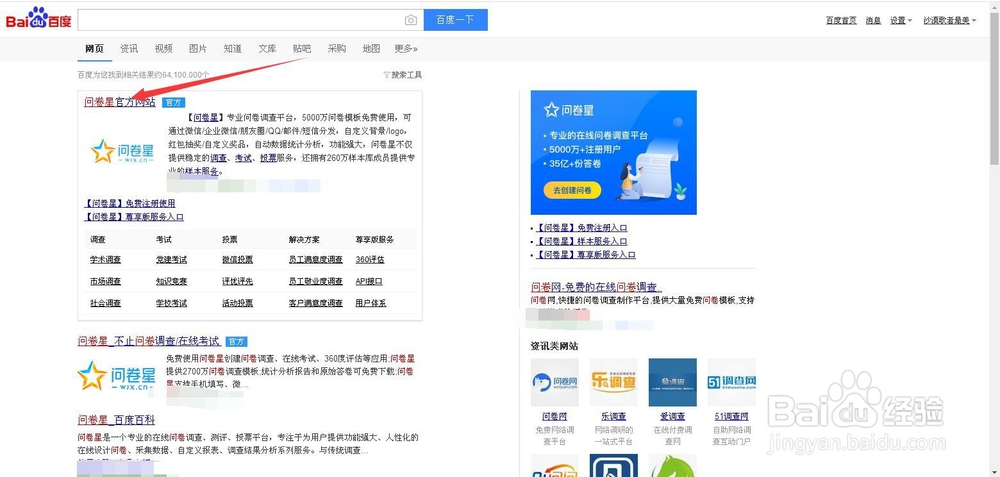This screenshot has height=477, width=1000.
Task: Click the 问卷星 star logo in banner
Action: [x=569, y=110]
